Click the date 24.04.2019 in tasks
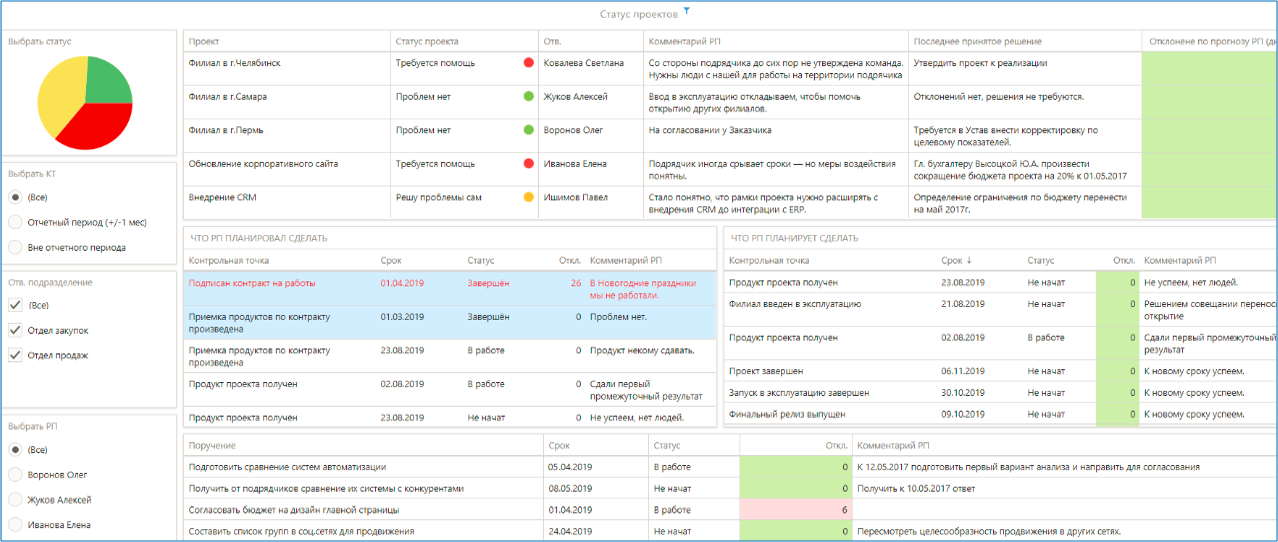 click(x=570, y=532)
